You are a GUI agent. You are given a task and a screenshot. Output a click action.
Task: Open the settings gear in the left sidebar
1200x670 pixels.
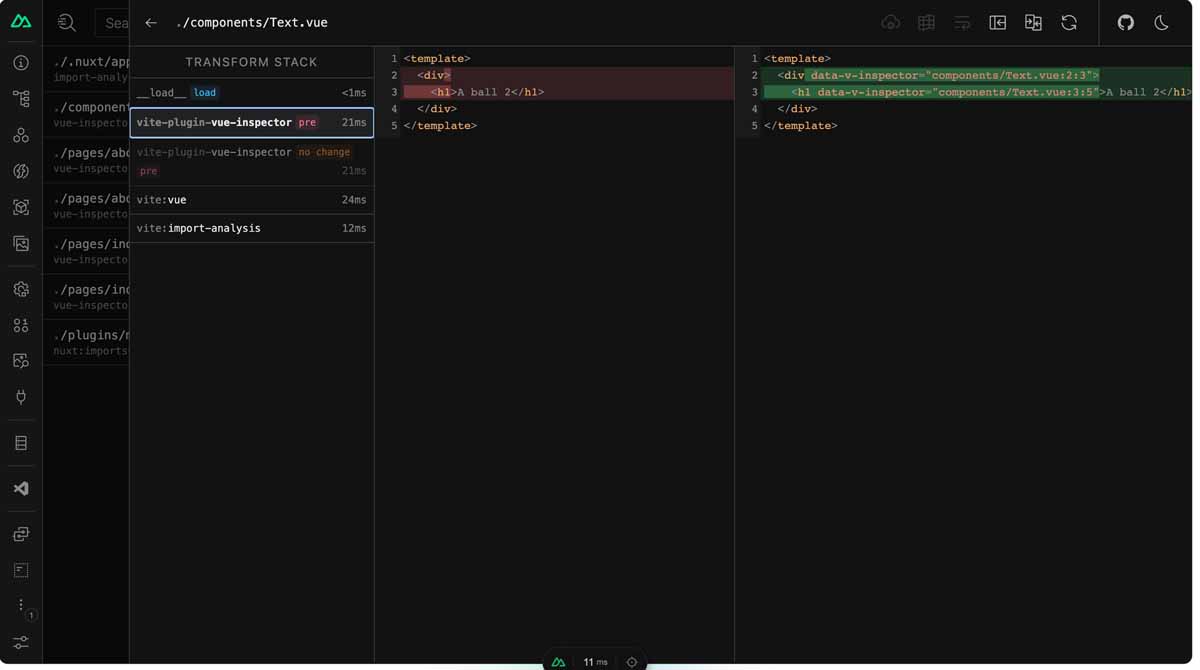coord(21,289)
